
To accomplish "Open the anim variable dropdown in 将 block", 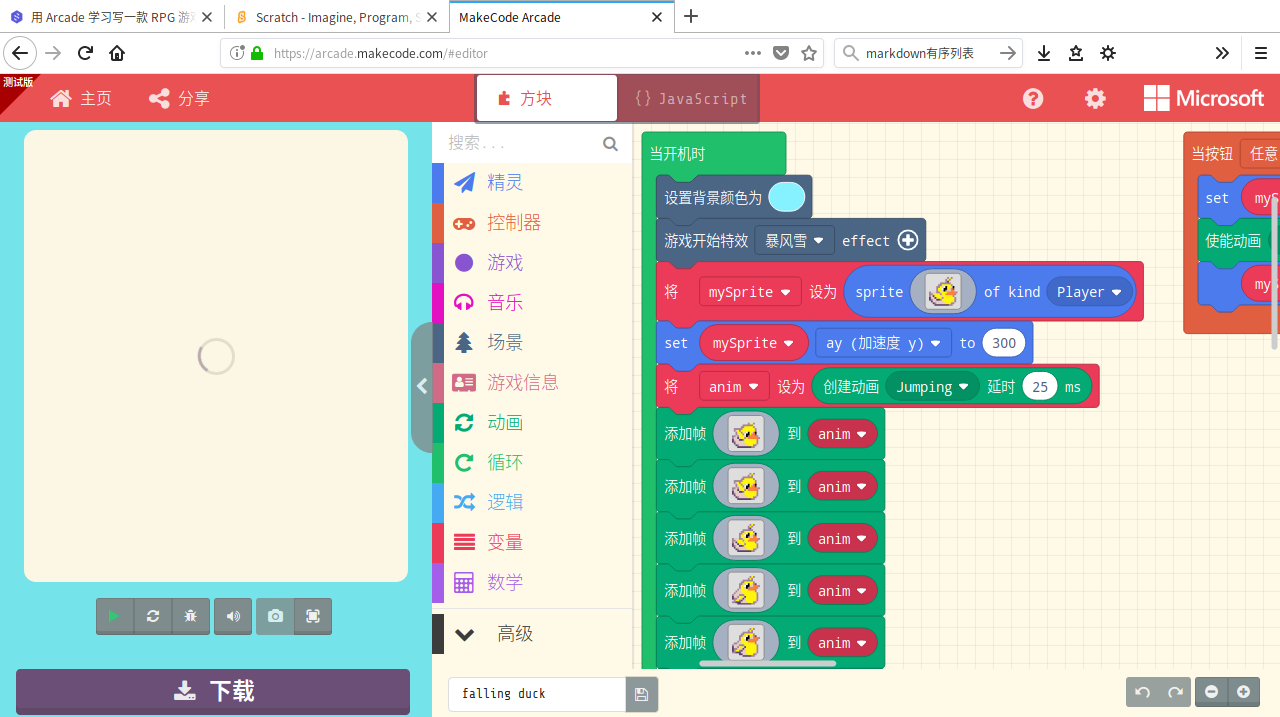I will coord(734,387).
